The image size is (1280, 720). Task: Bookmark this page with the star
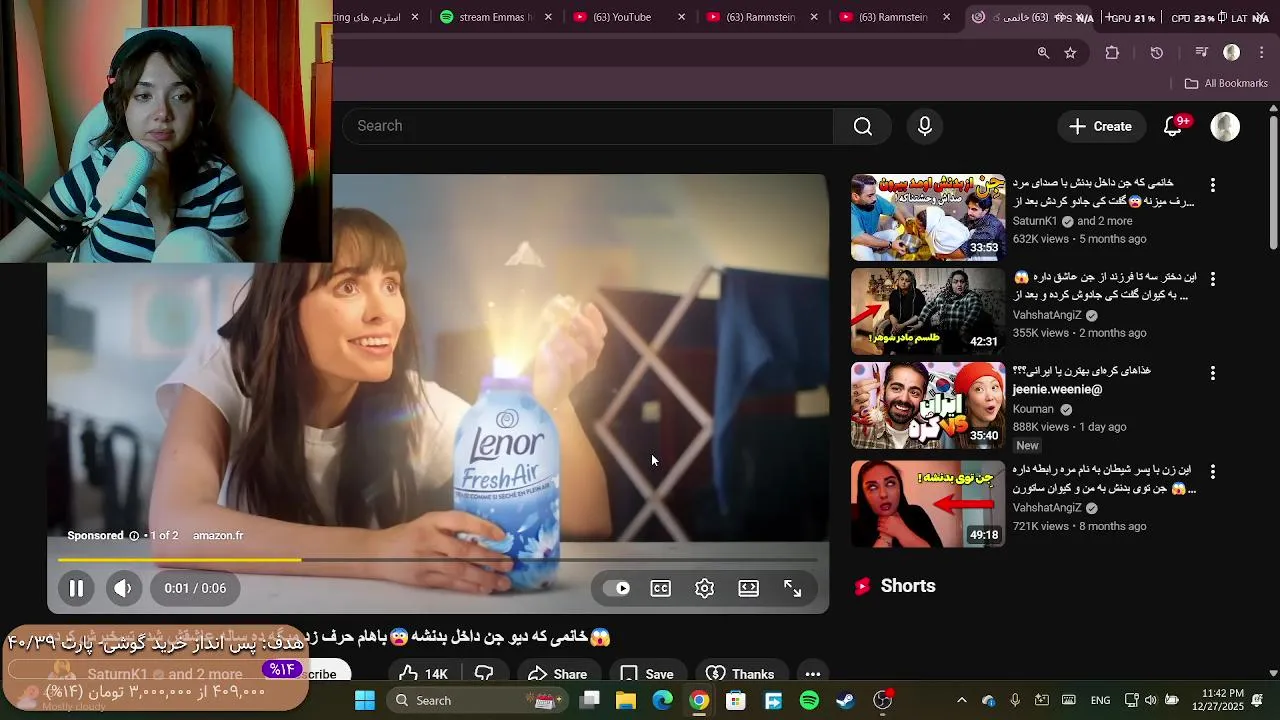tap(1070, 53)
